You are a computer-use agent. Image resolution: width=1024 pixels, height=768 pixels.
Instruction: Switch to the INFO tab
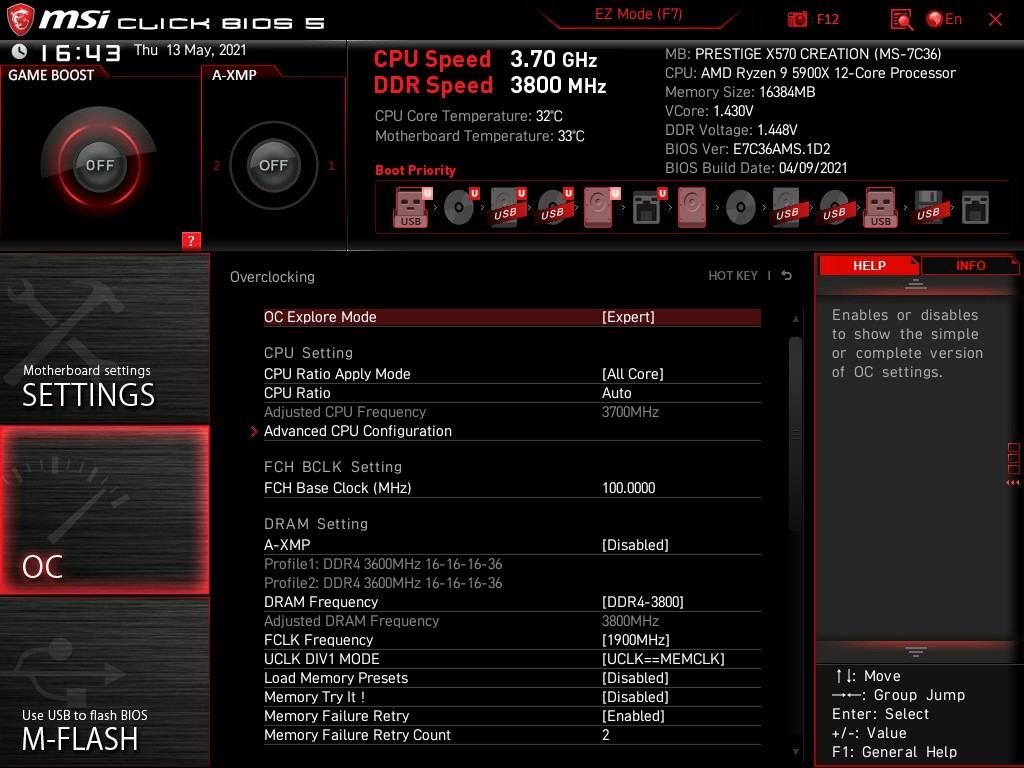coord(970,265)
